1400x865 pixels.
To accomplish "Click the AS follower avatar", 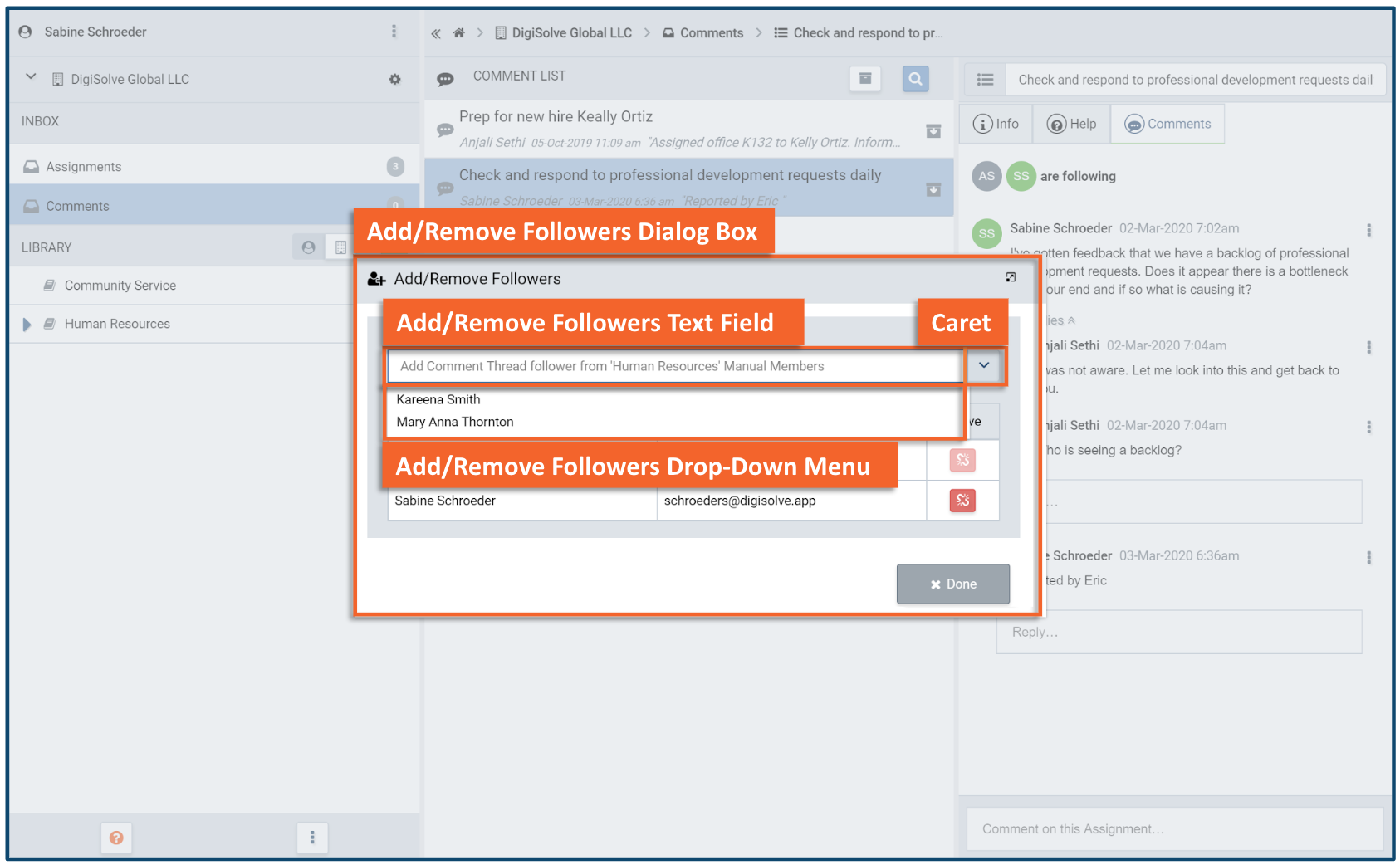I will (986, 176).
